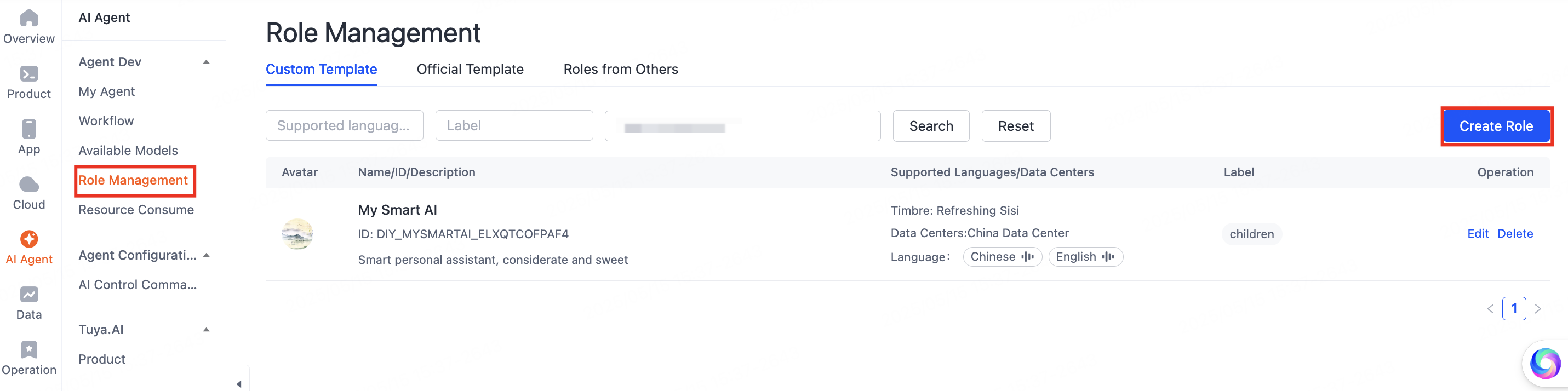Open the Data chart icon

pos(28,294)
